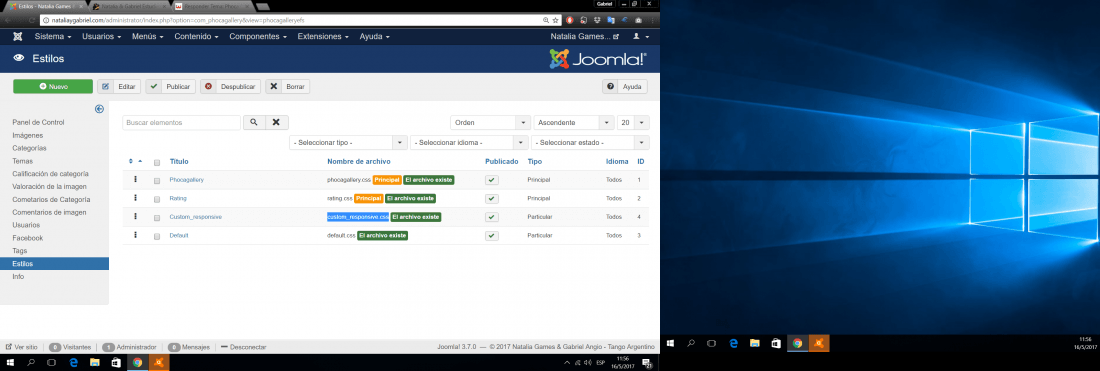
Task: Click the Publicar toolbar button
Action: point(170,86)
